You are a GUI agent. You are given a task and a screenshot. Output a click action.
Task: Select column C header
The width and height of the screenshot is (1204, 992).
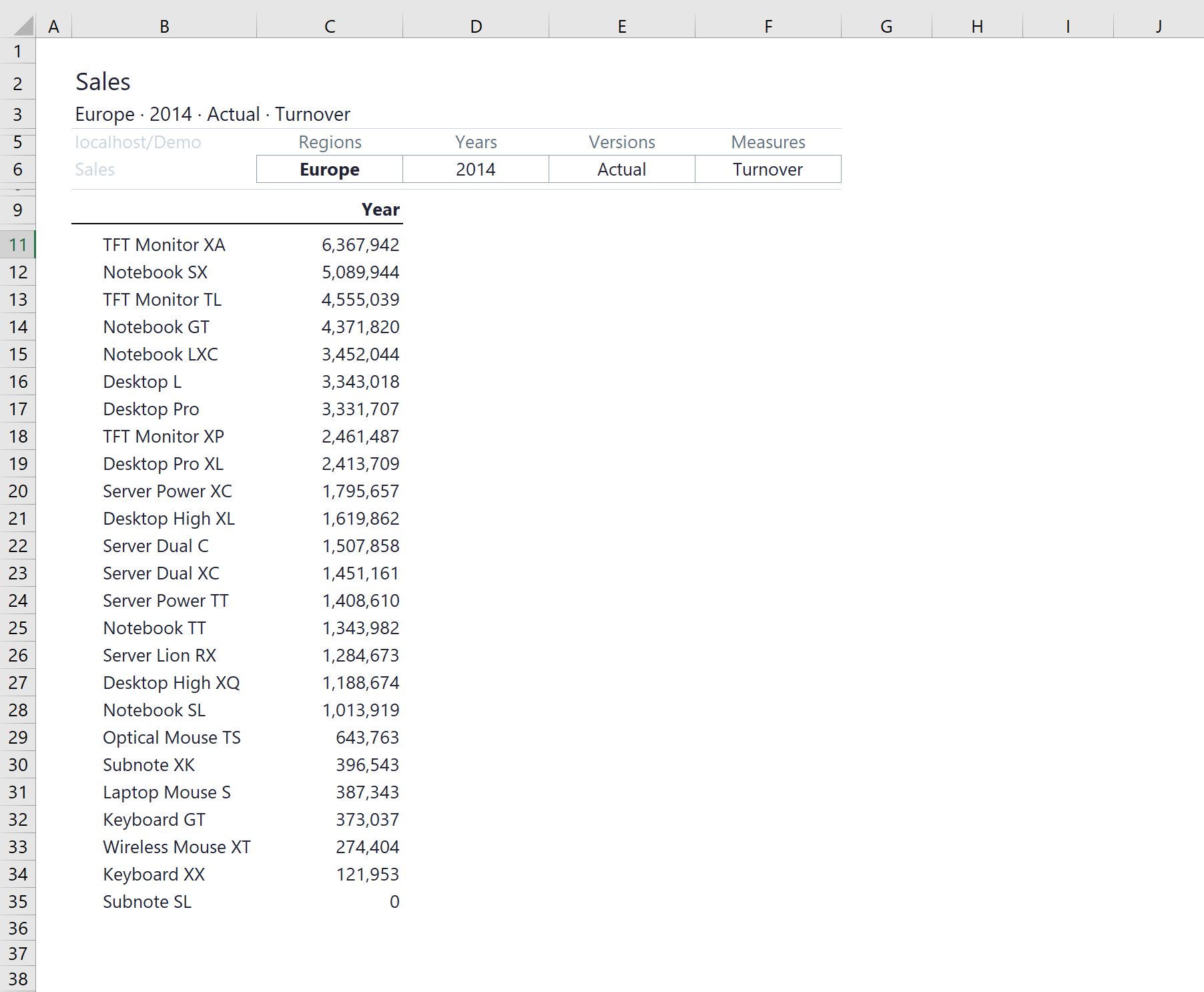point(330,27)
